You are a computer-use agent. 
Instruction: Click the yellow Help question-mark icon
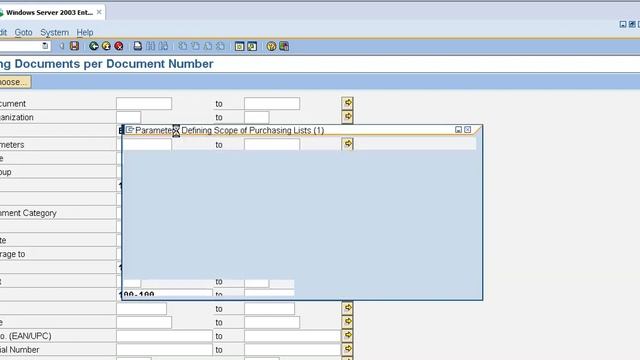[271, 46]
